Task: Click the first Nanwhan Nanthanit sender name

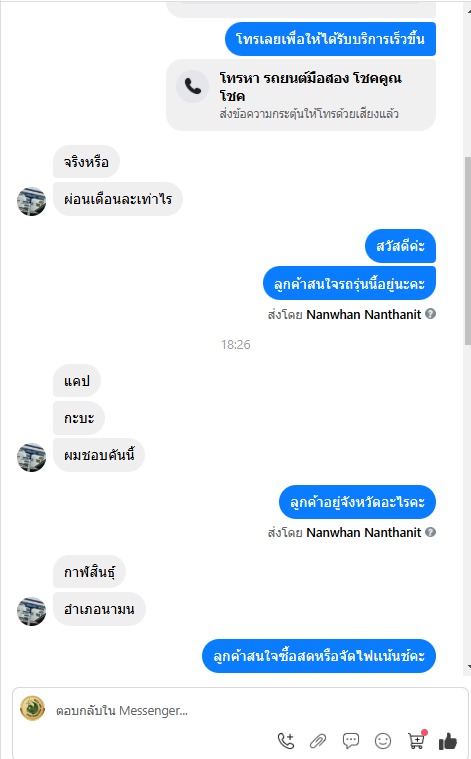Action: tap(364, 315)
